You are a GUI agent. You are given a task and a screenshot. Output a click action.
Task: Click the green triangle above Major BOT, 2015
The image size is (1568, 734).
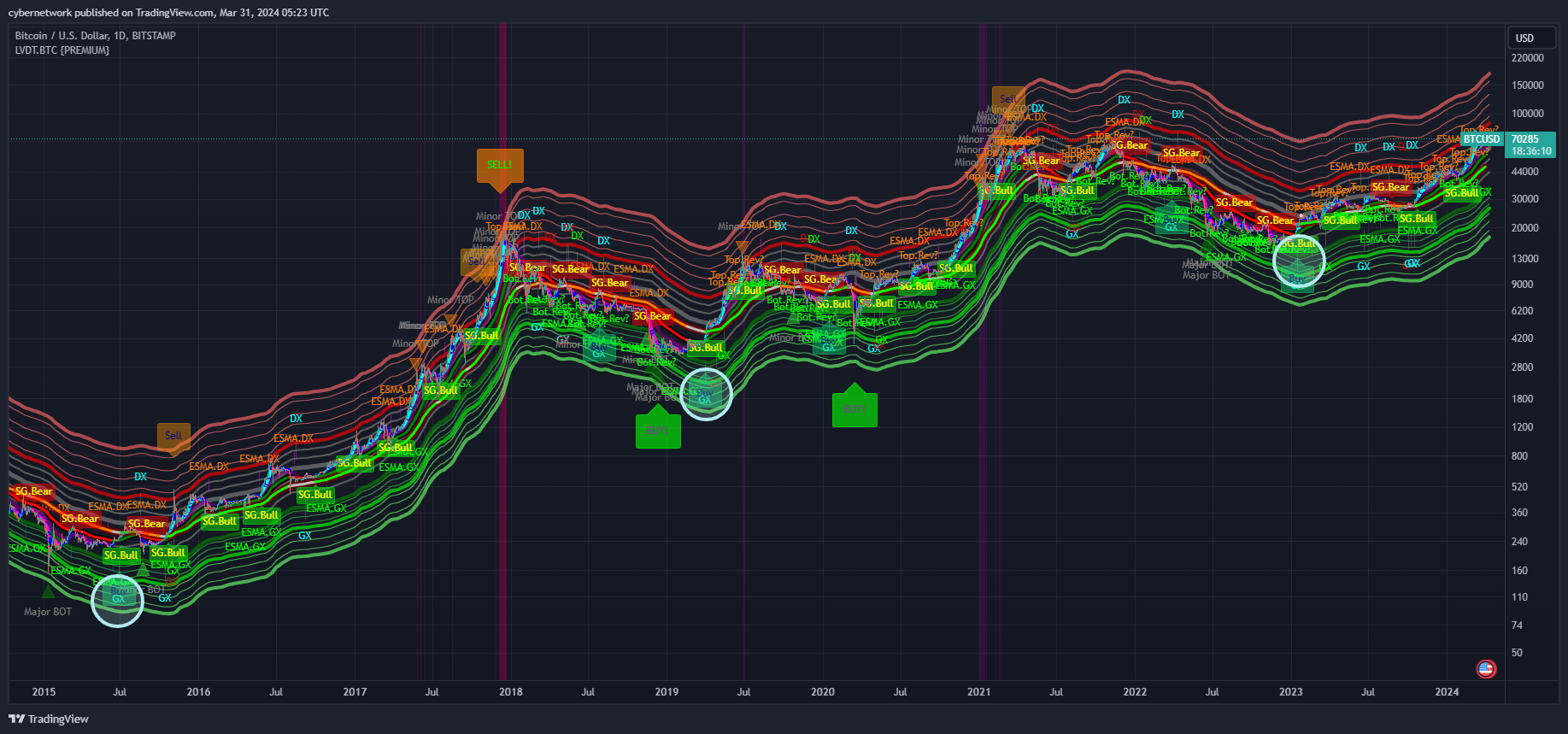(48, 590)
